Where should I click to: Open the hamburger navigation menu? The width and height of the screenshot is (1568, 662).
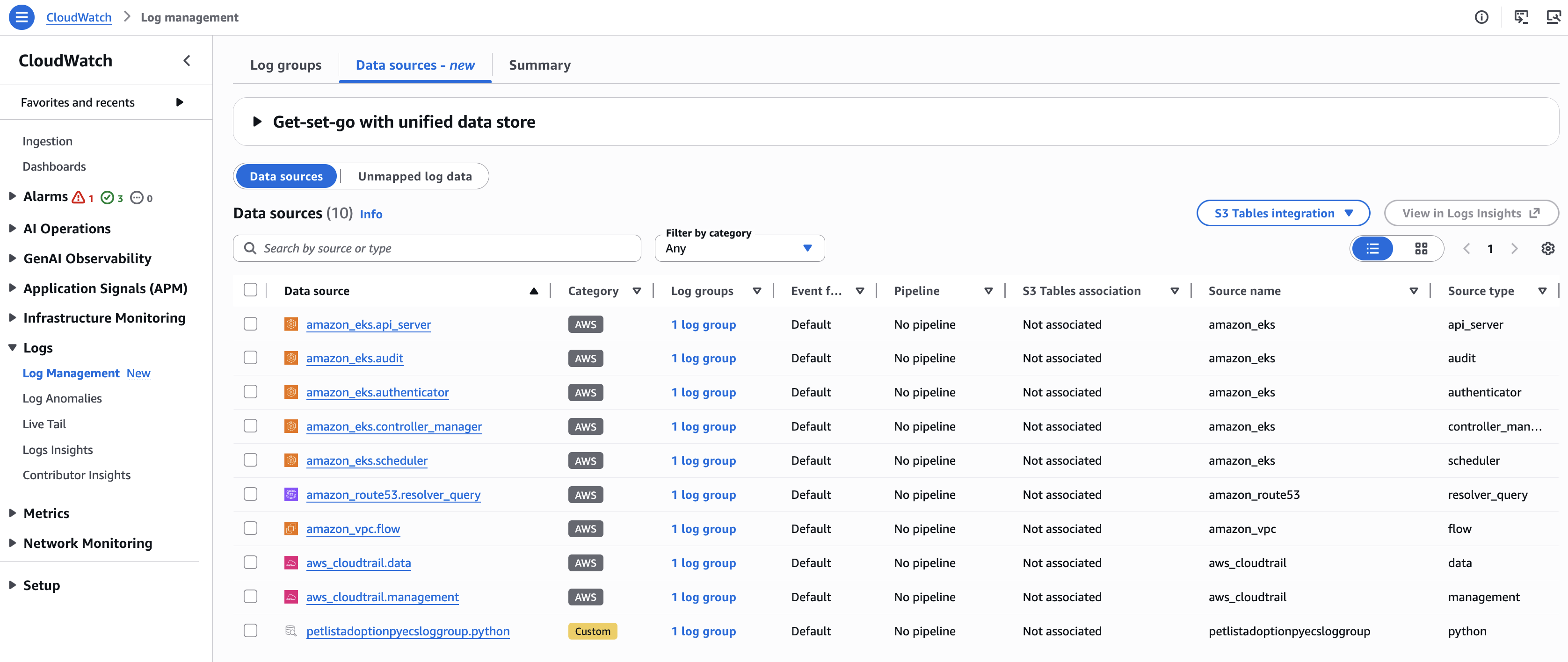[22, 17]
